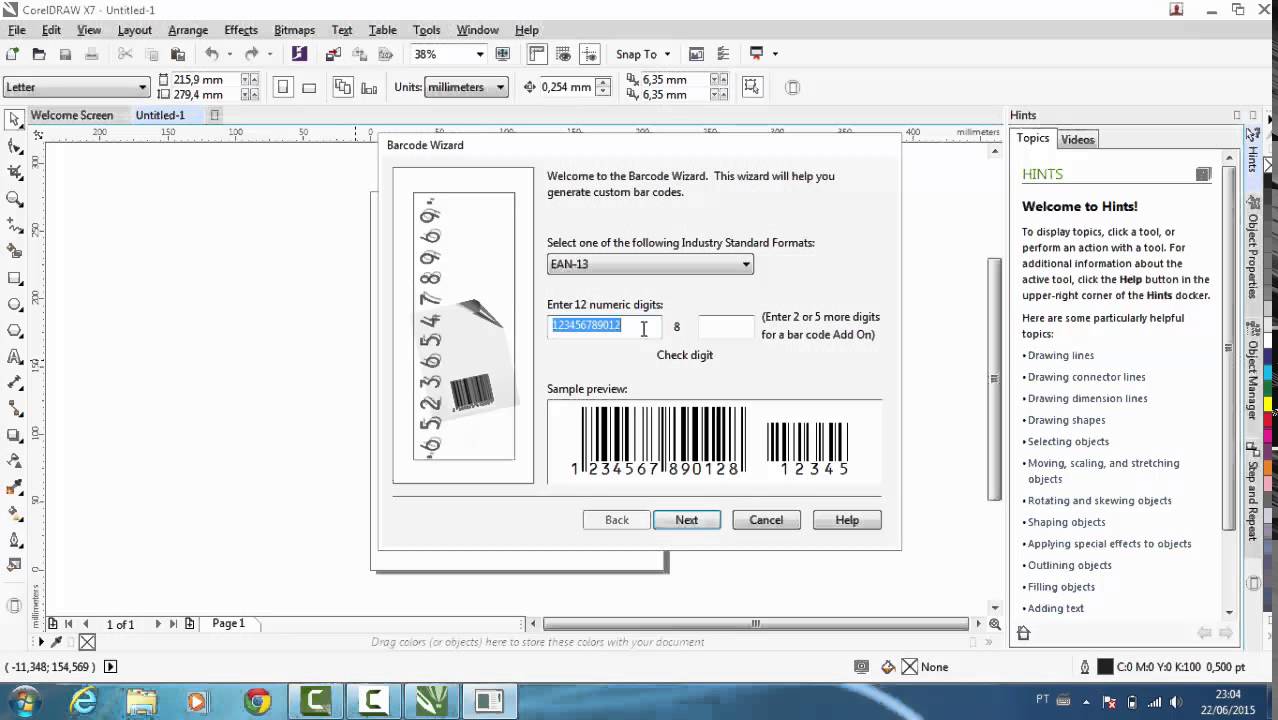
Task: Open Internet Explorer from taskbar
Action: [84, 702]
